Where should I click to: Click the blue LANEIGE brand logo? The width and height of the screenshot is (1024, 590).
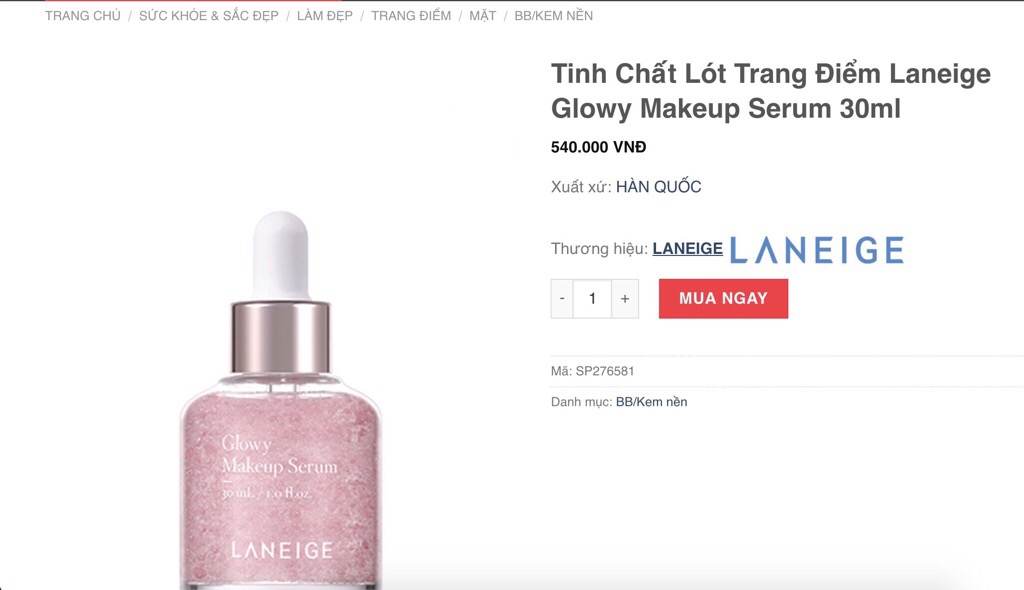(x=816, y=250)
